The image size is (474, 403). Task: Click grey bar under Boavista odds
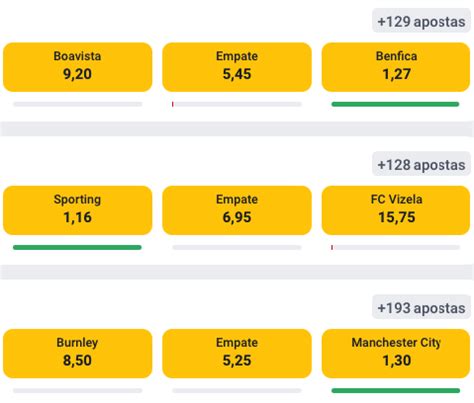coord(78,104)
